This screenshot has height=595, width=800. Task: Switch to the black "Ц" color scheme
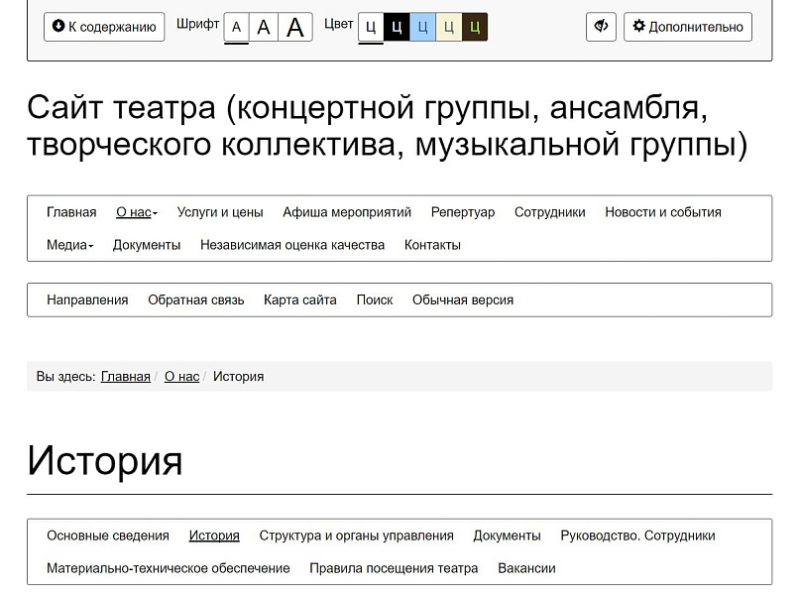pos(396,27)
